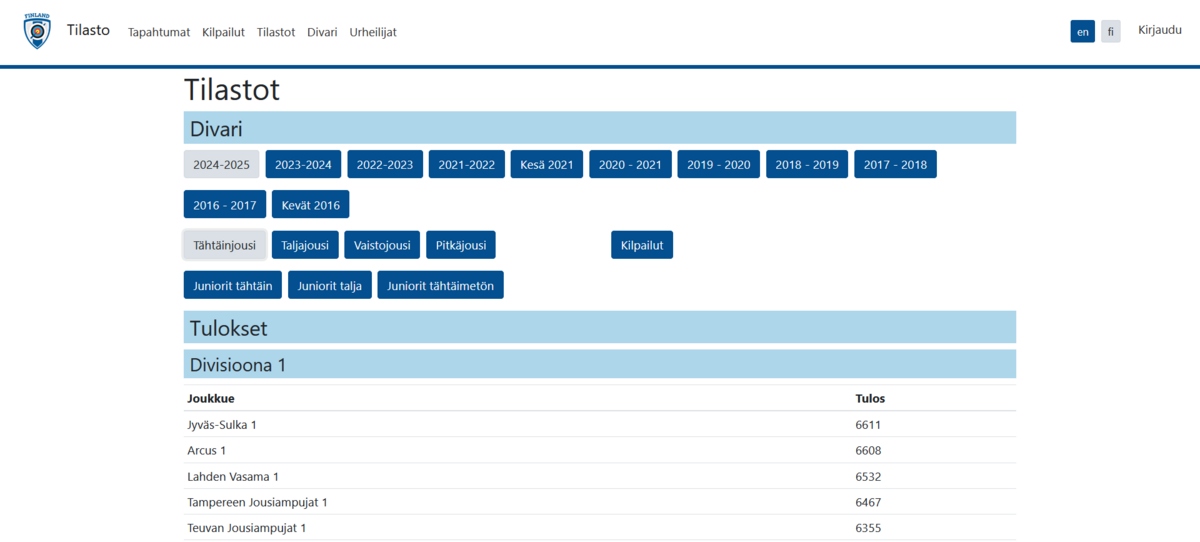
Task: Pick the 2019 - 2020 season
Action: [x=719, y=164]
